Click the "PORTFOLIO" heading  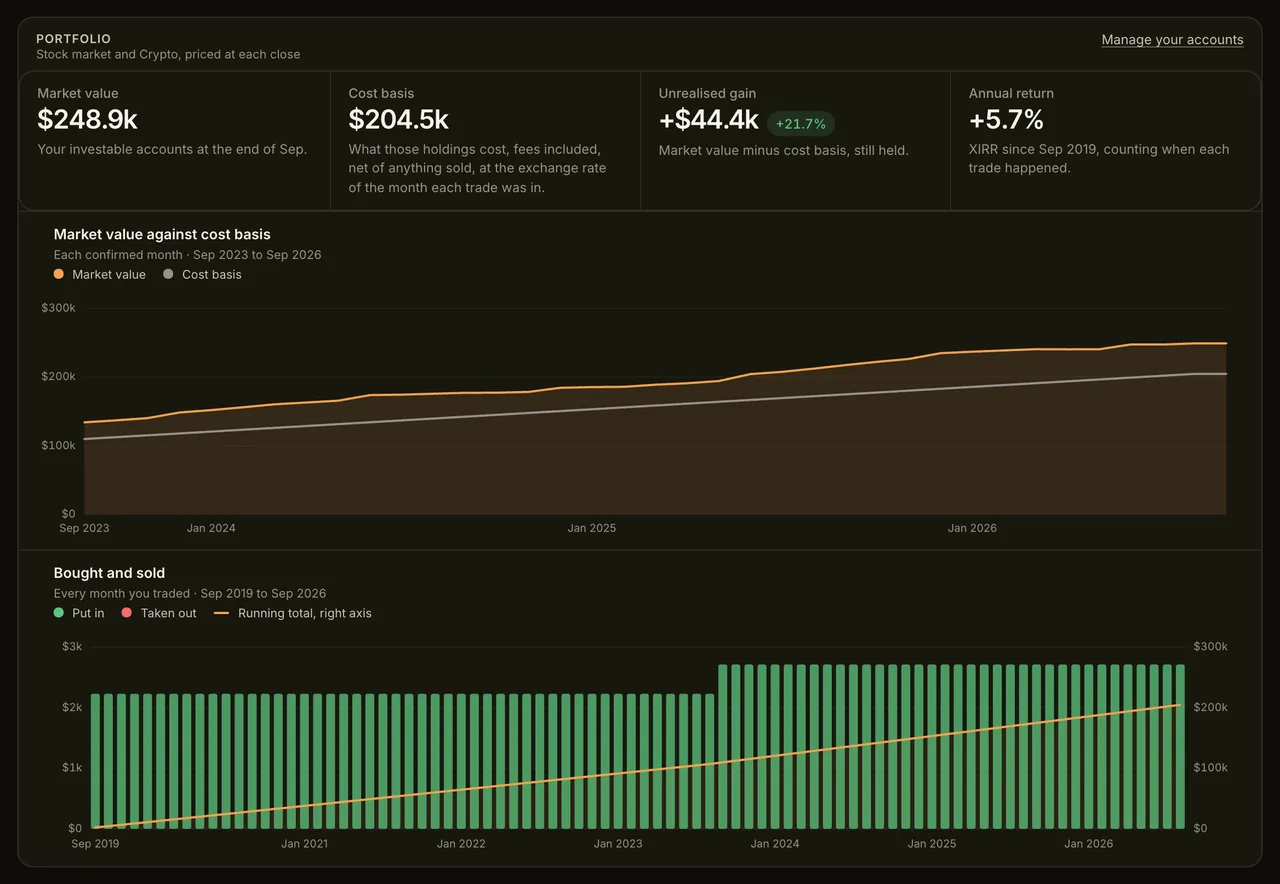click(74, 39)
